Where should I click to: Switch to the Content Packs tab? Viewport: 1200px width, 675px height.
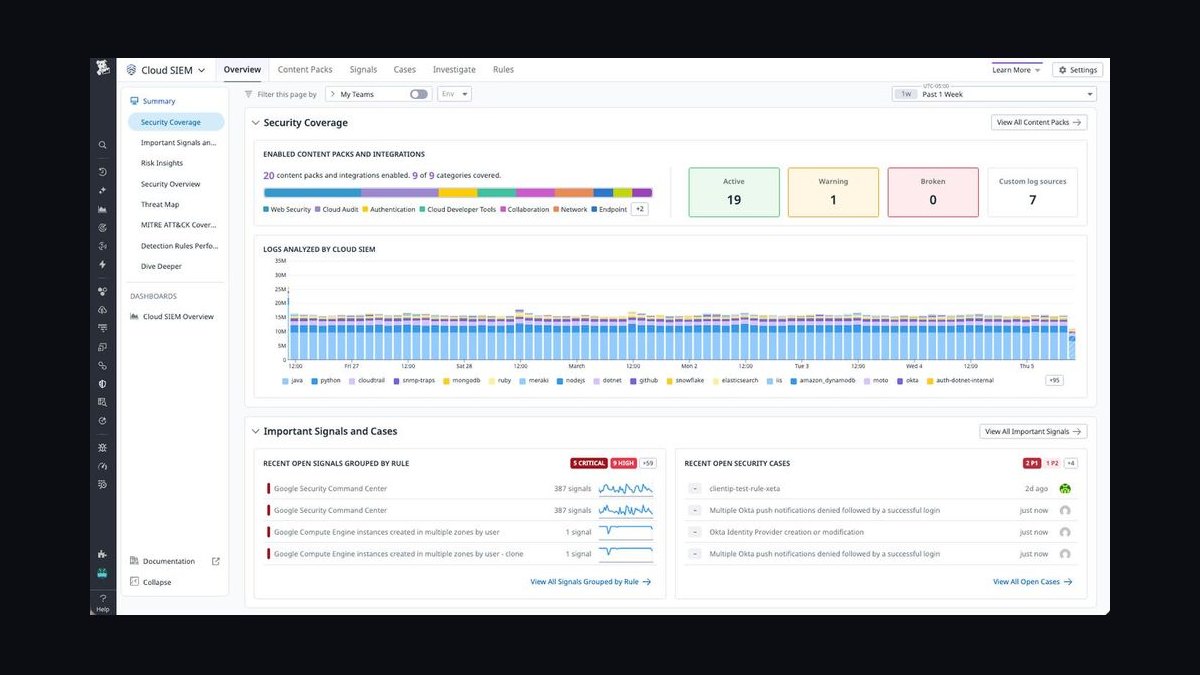305,70
